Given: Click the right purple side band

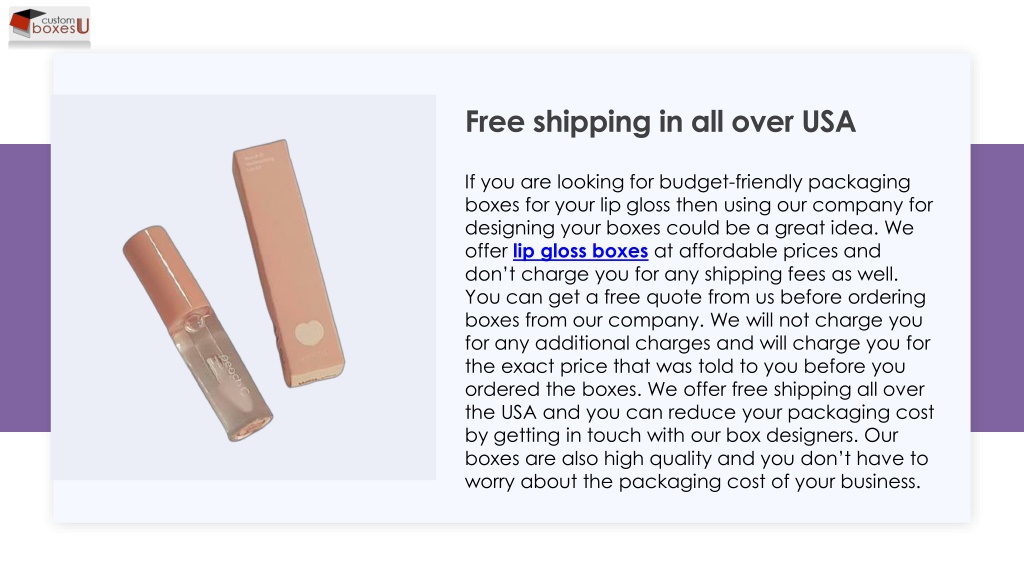Looking at the screenshot, I should coord(997,287).
